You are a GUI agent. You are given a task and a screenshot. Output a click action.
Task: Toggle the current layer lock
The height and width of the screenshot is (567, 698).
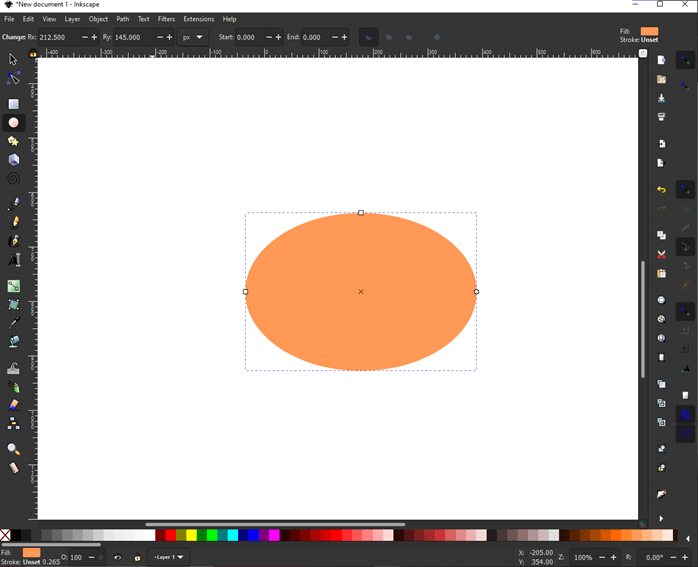tap(137, 558)
